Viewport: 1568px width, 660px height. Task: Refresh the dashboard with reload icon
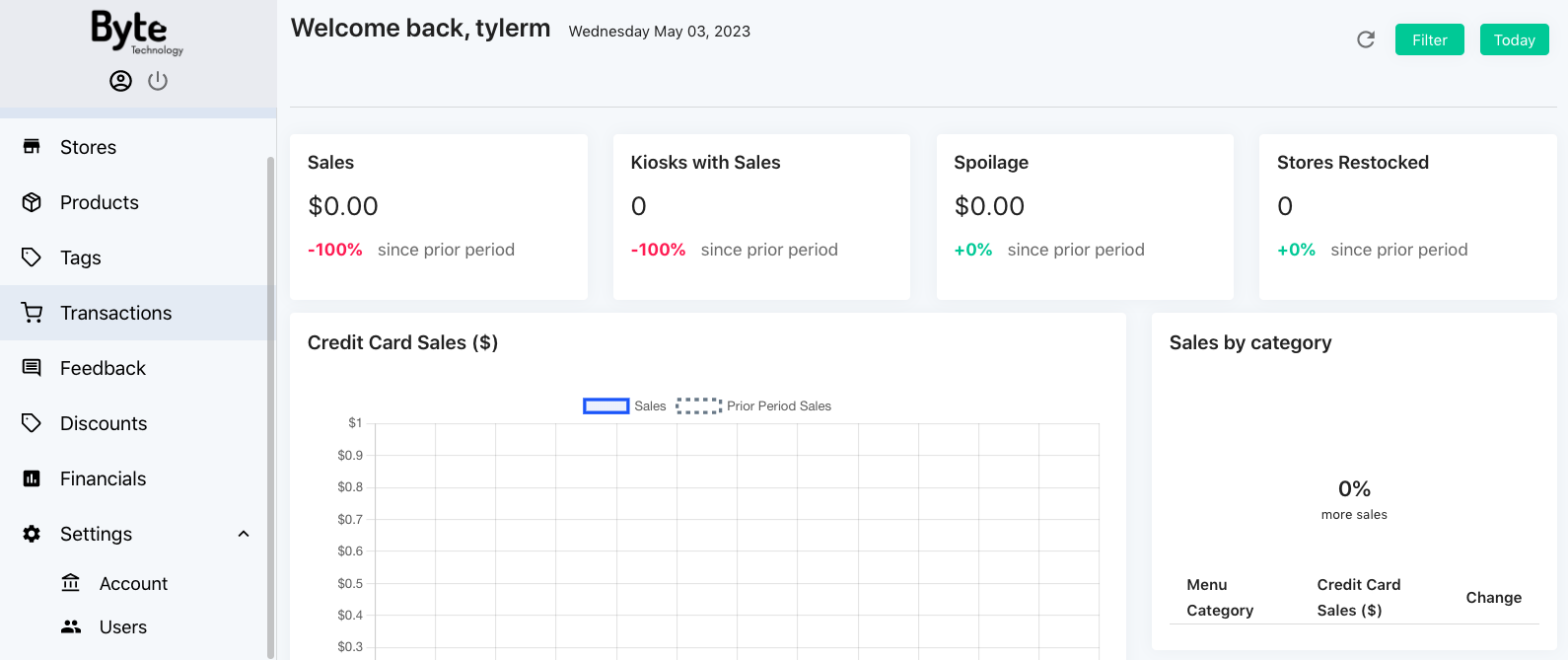[x=1366, y=39]
